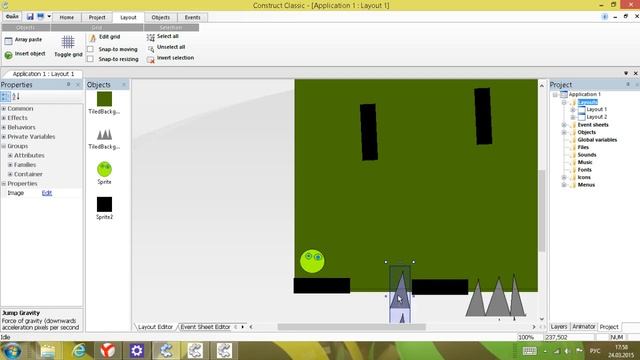Select the green TiledBackground object thumbnail
Screen dimensions: 640x360
(104, 99)
